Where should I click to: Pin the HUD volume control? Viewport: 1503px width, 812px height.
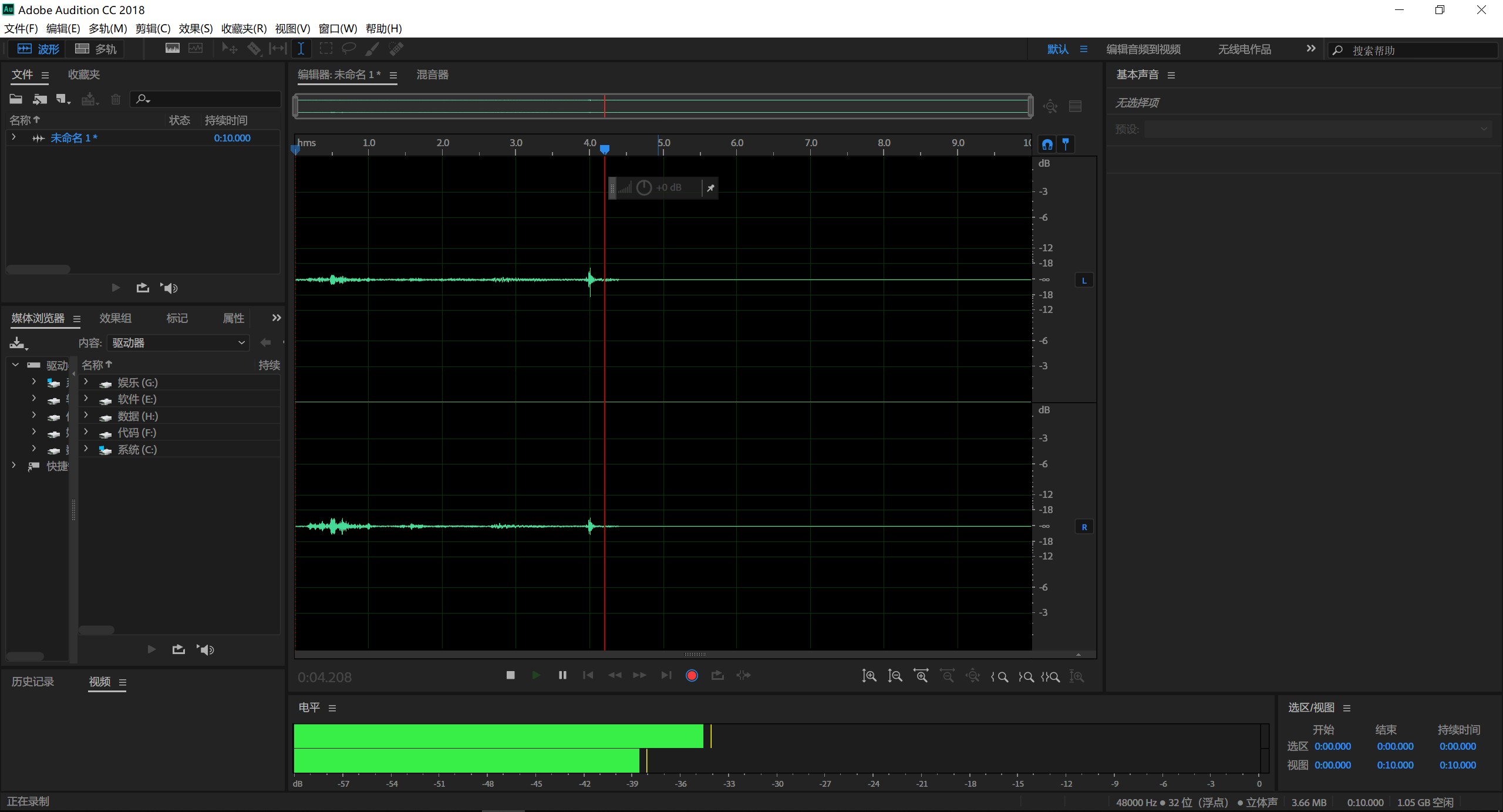coord(710,188)
